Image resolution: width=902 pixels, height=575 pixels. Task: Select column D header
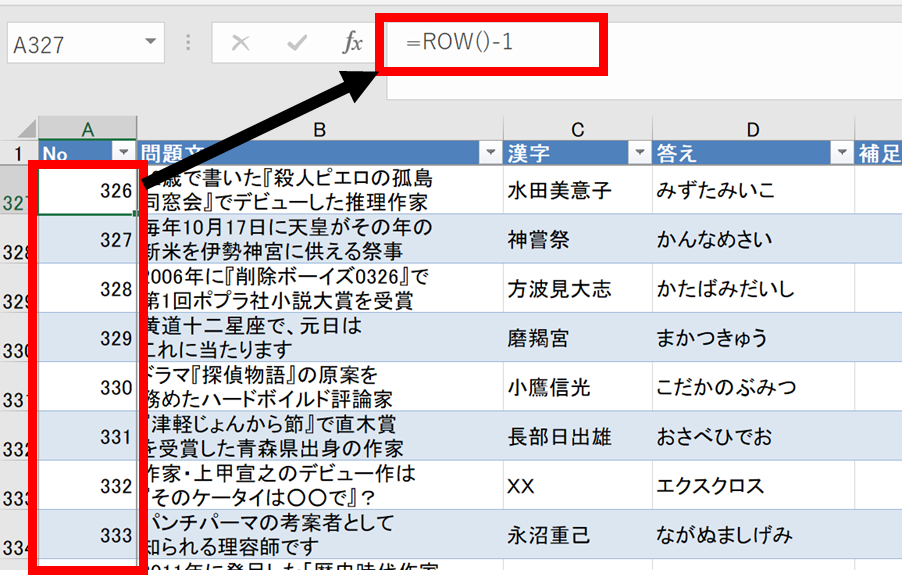click(x=753, y=129)
